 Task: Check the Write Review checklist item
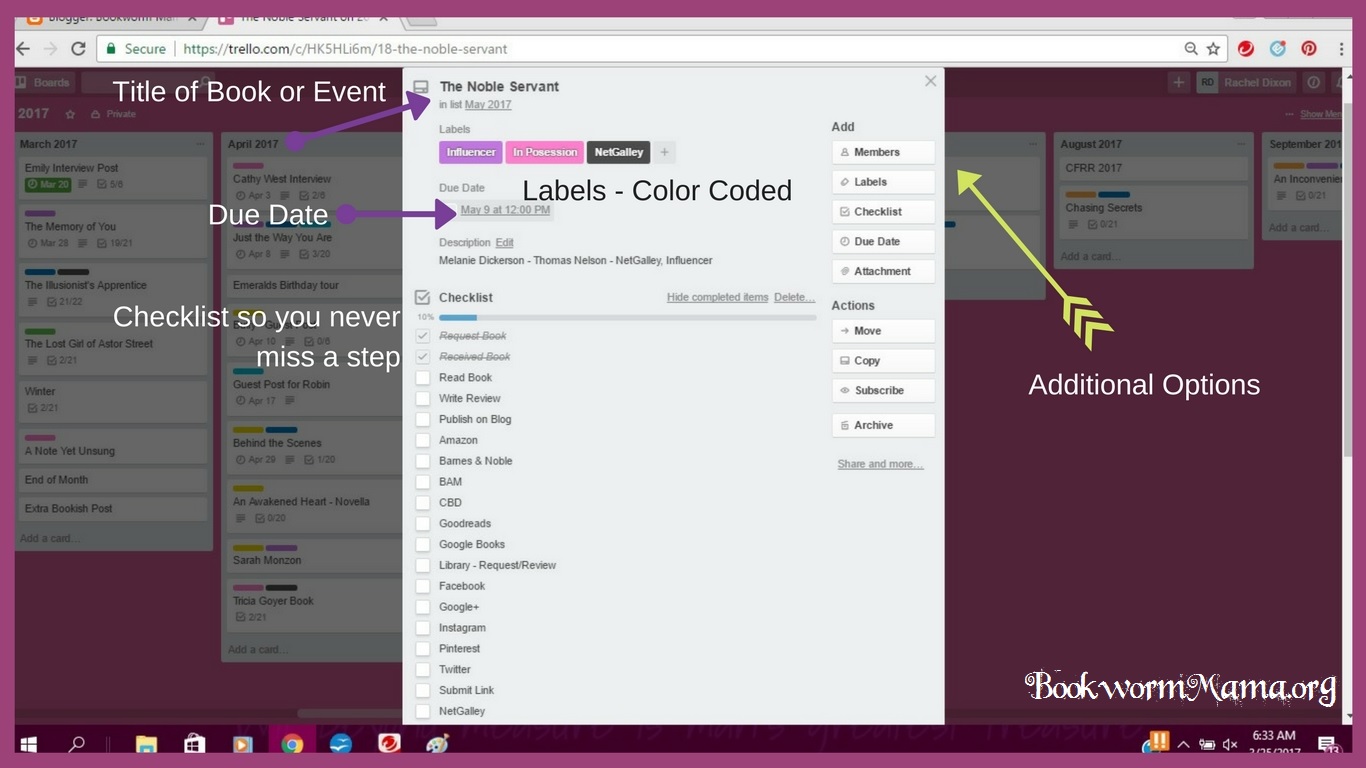pyautogui.click(x=422, y=399)
